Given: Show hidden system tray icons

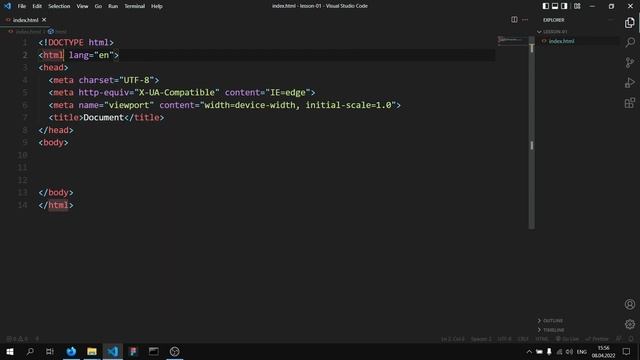Looking at the screenshot, I should (529, 351).
